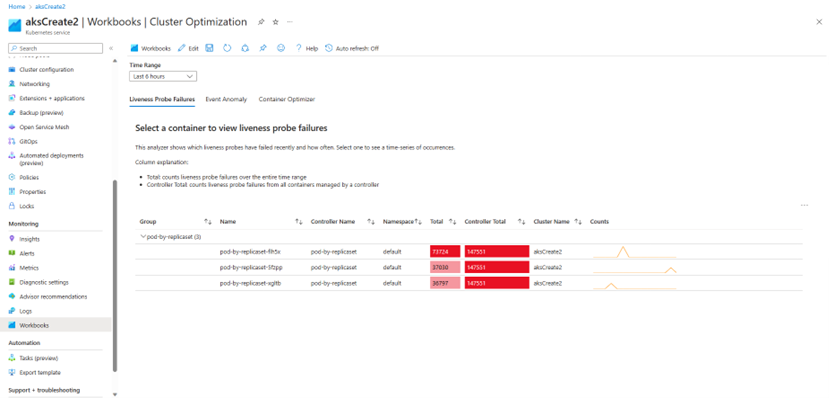Image resolution: width=829 pixels, height=398 pixels.
Task: Open the Last 6 hours time range dropdown
Action: click(x=163, y=77)
